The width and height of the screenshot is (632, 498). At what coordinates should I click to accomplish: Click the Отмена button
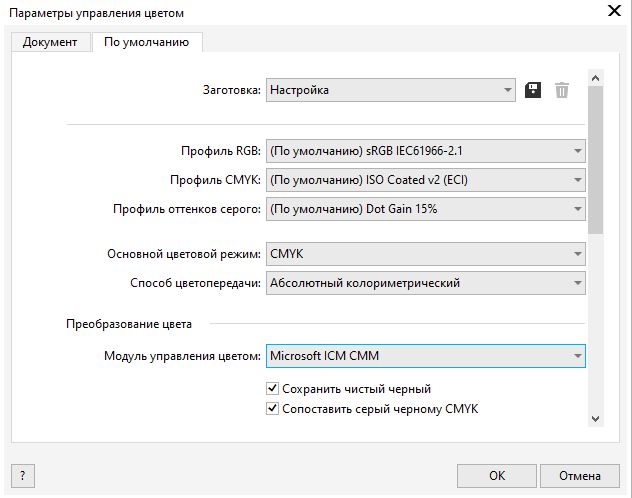click(580, 475)
